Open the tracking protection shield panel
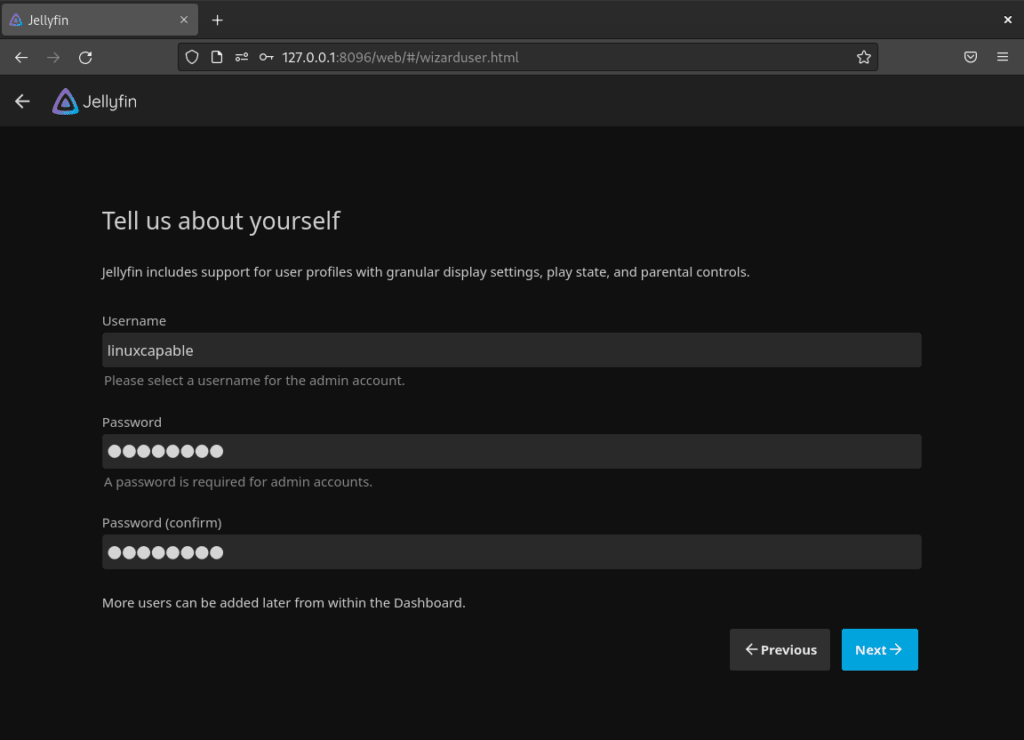 coord(193,57)
